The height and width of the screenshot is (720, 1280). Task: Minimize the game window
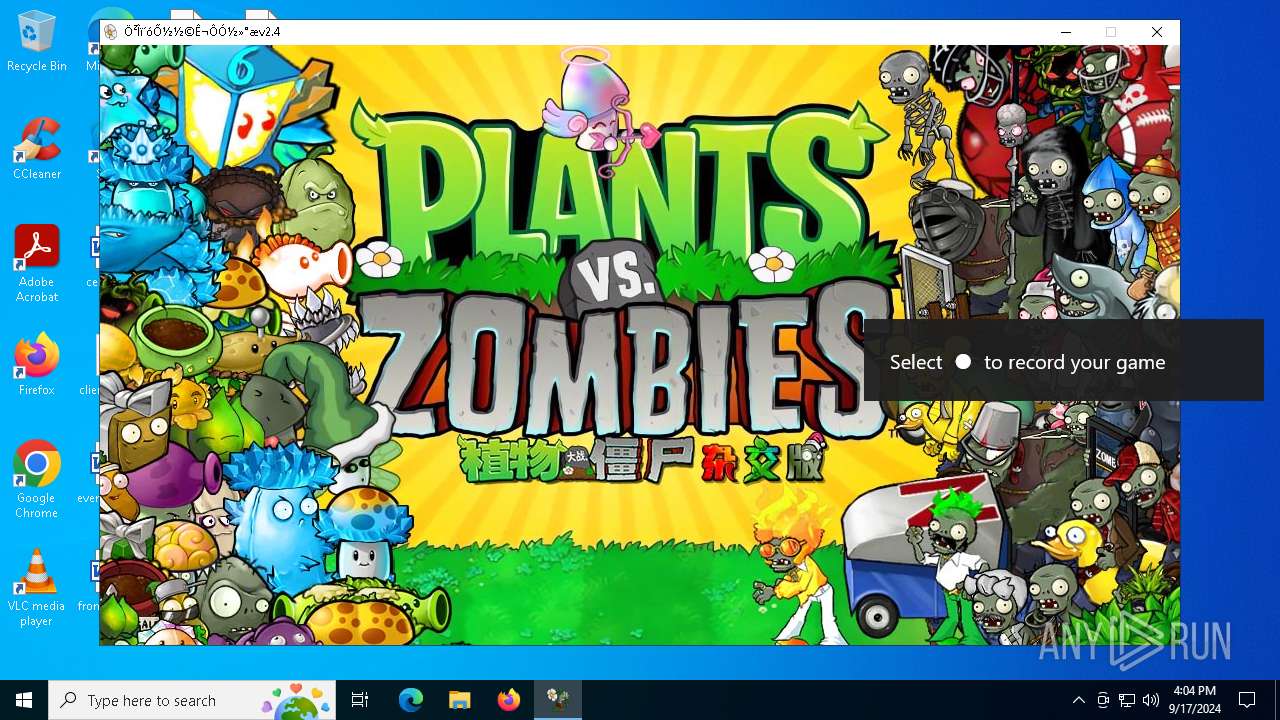pos(1066,32)
